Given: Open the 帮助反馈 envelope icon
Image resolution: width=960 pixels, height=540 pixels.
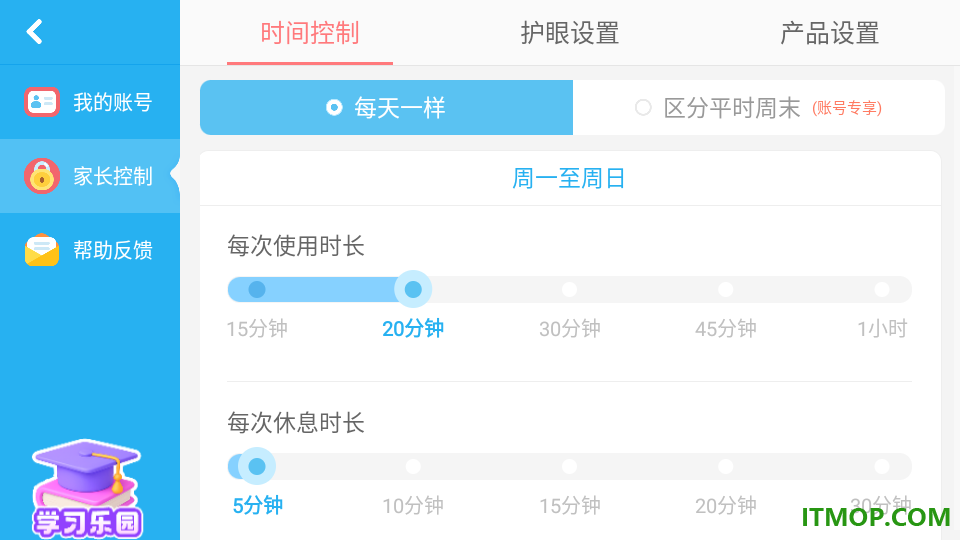Looking at the screenshot, I should (x=42, y=250).
